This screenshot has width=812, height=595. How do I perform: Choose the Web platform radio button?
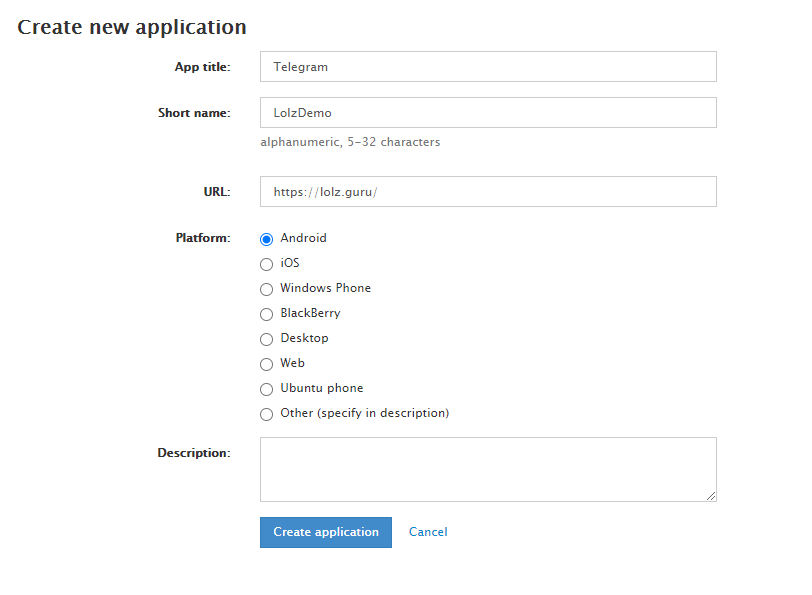pos(266,364)
